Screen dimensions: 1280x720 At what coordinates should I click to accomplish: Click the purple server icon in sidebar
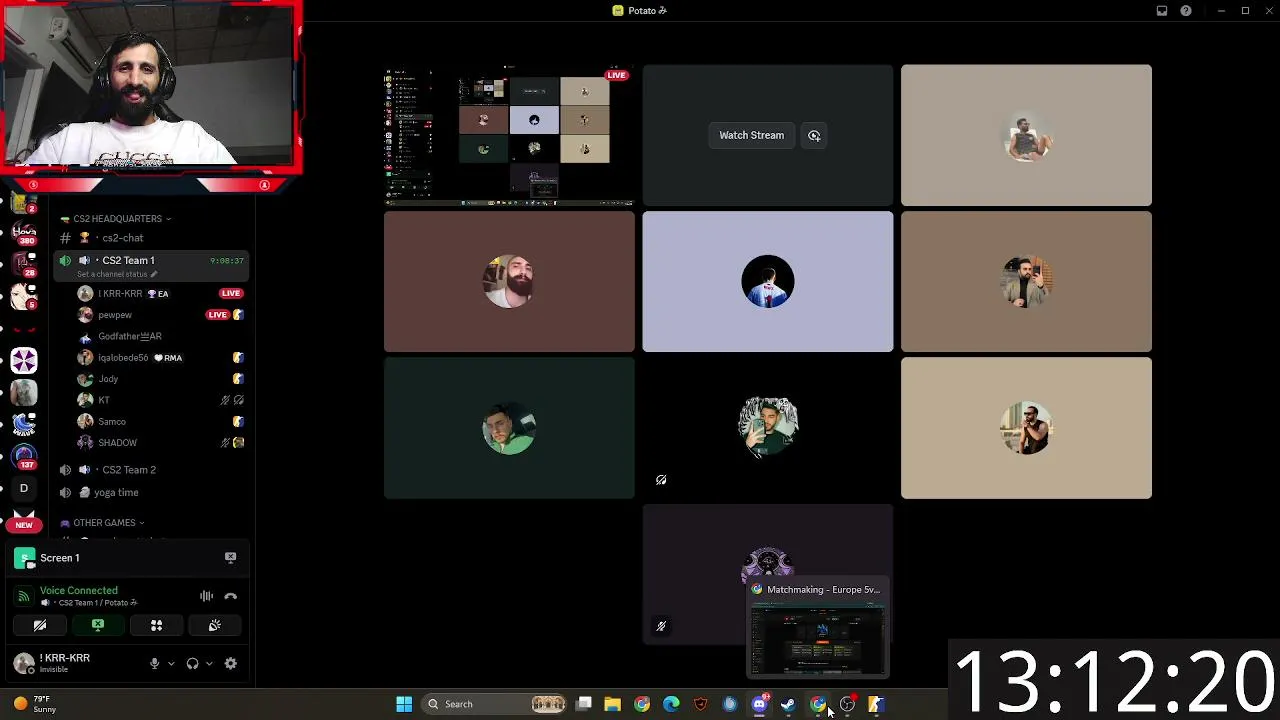pos(24,360)
